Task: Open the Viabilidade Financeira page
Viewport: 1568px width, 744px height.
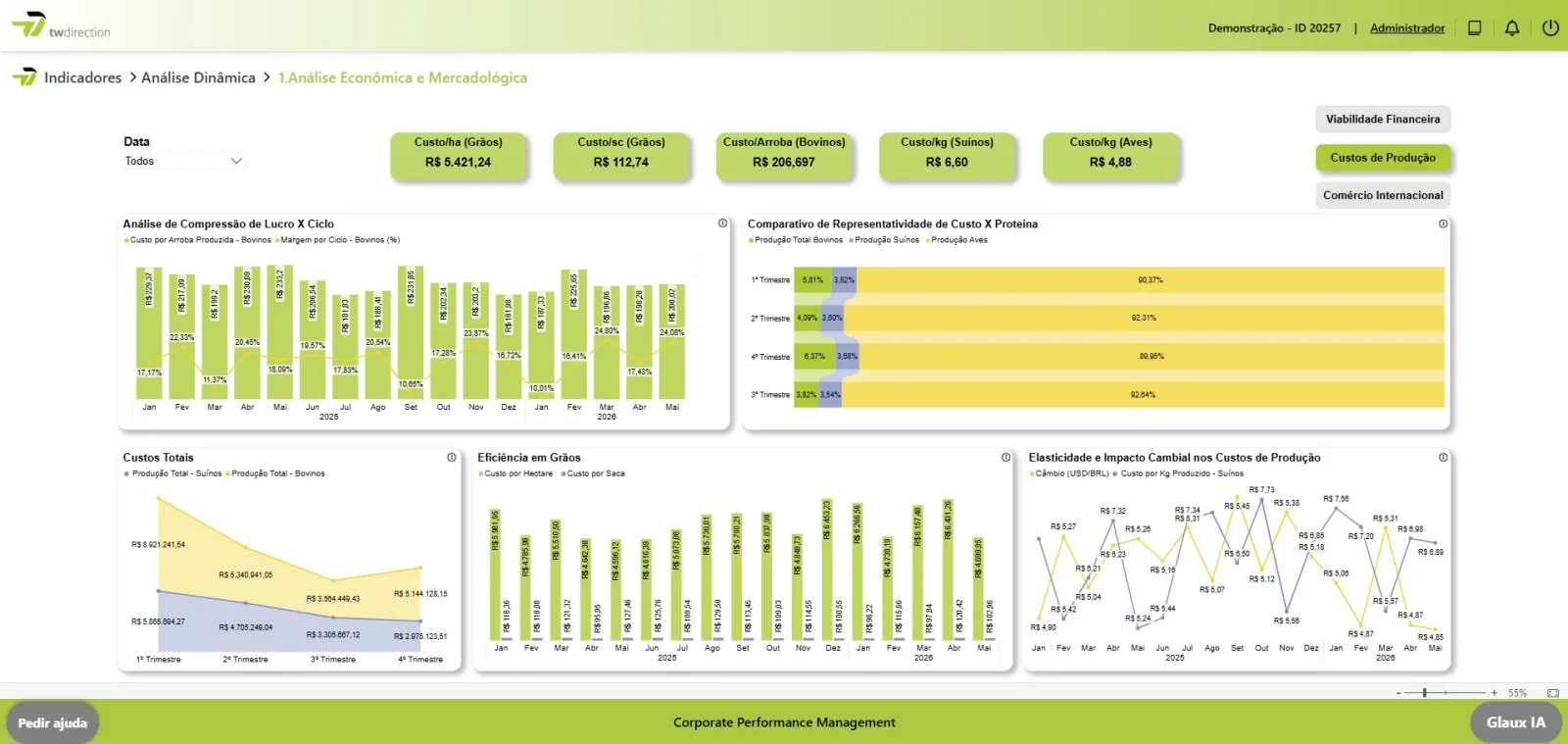Action: [1383, 120]
